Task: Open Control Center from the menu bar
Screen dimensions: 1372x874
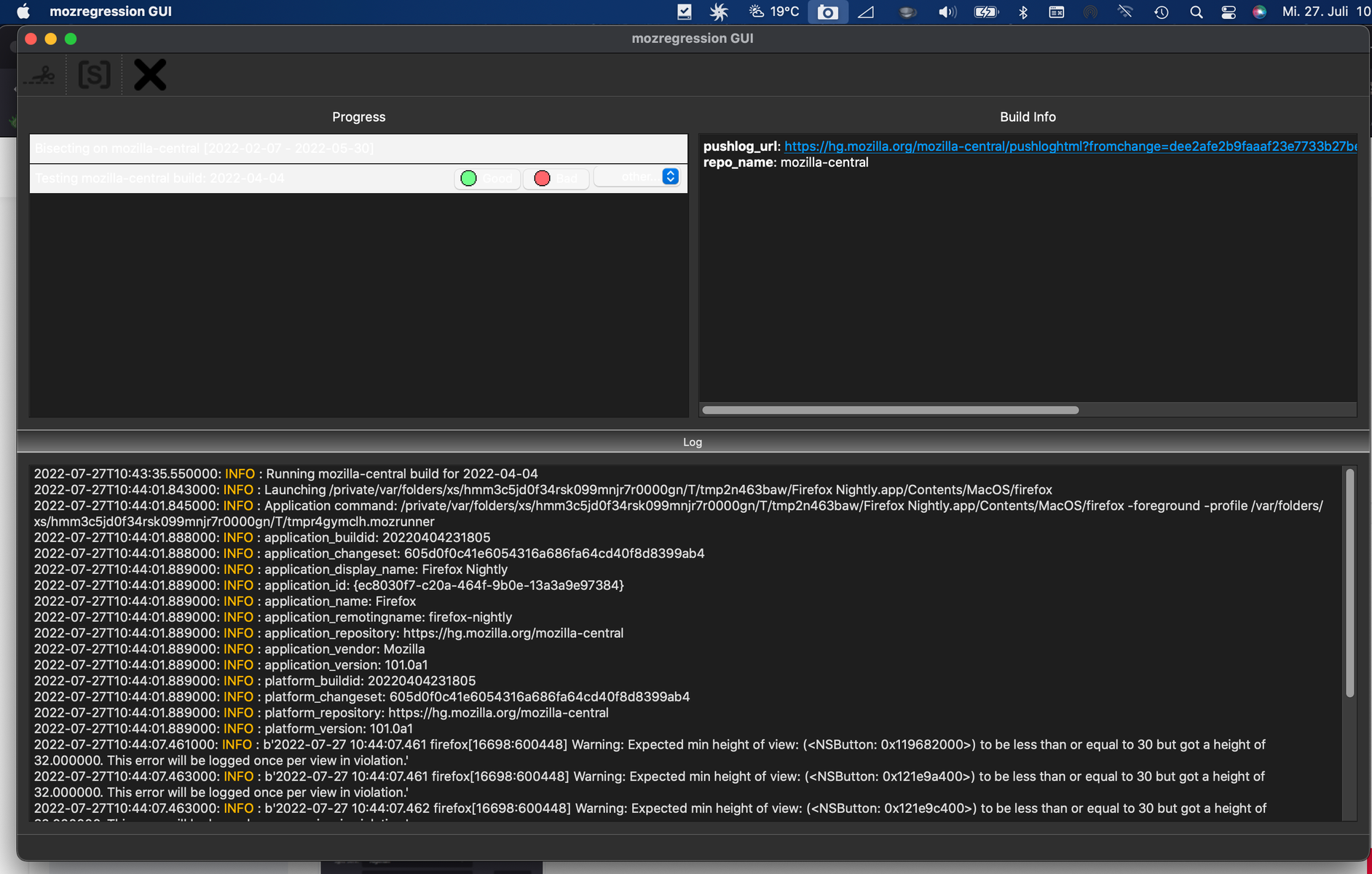Action: (x=1229, y=12)
